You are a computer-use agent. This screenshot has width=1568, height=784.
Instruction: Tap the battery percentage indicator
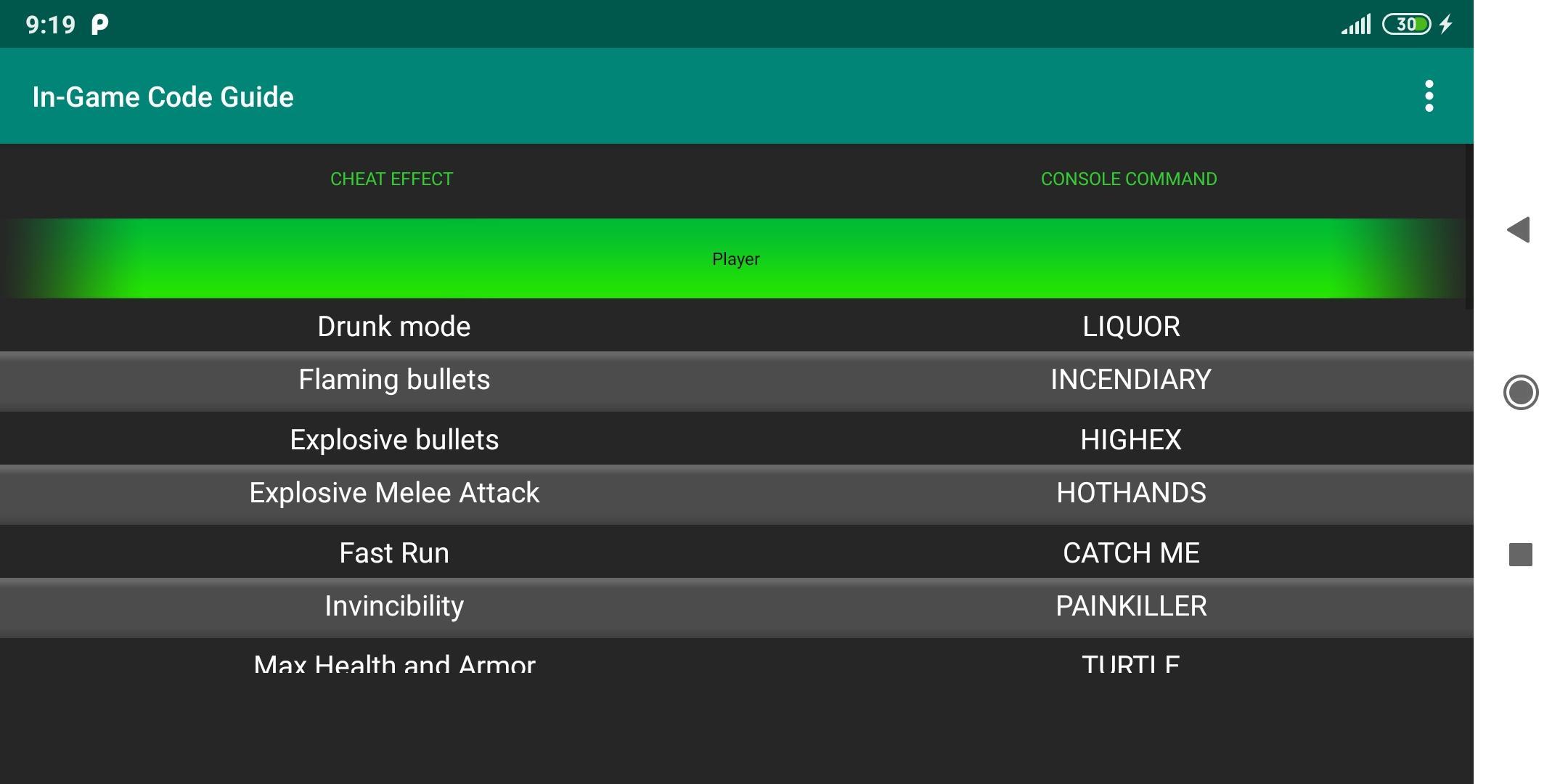pos(1408,23)
